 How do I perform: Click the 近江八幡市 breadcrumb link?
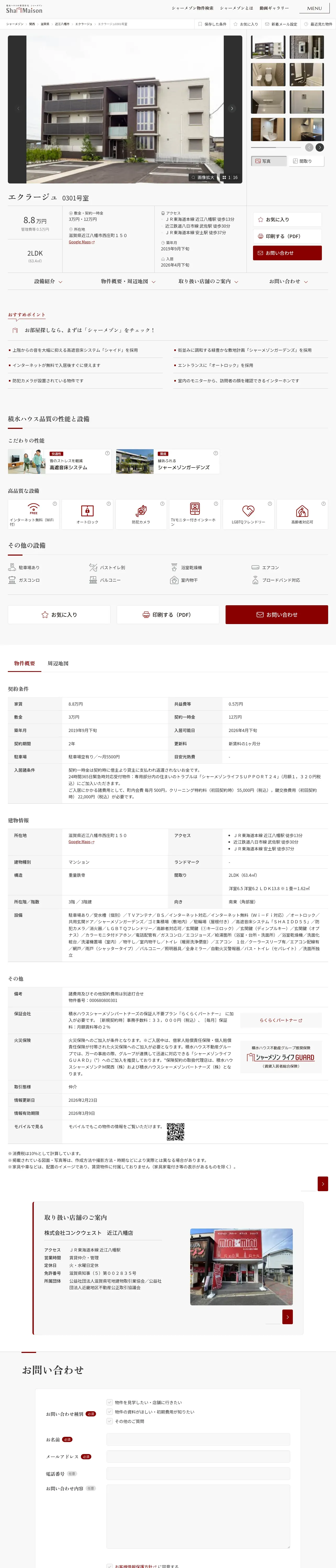tap(62, 24)
